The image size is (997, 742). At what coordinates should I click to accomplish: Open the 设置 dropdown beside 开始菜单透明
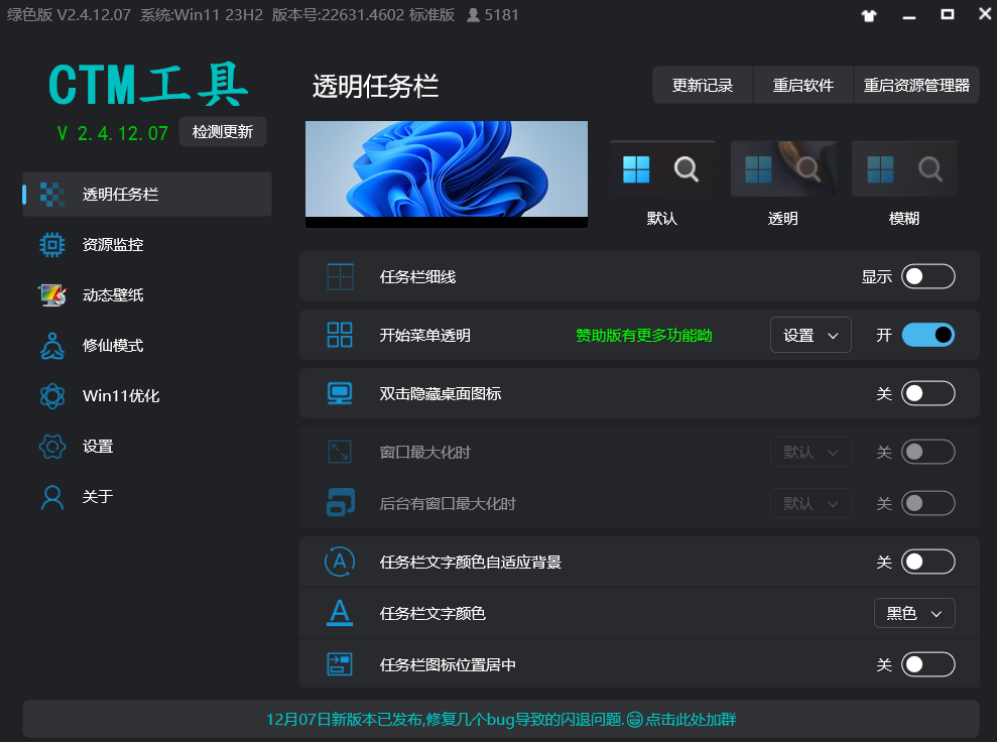810,335
